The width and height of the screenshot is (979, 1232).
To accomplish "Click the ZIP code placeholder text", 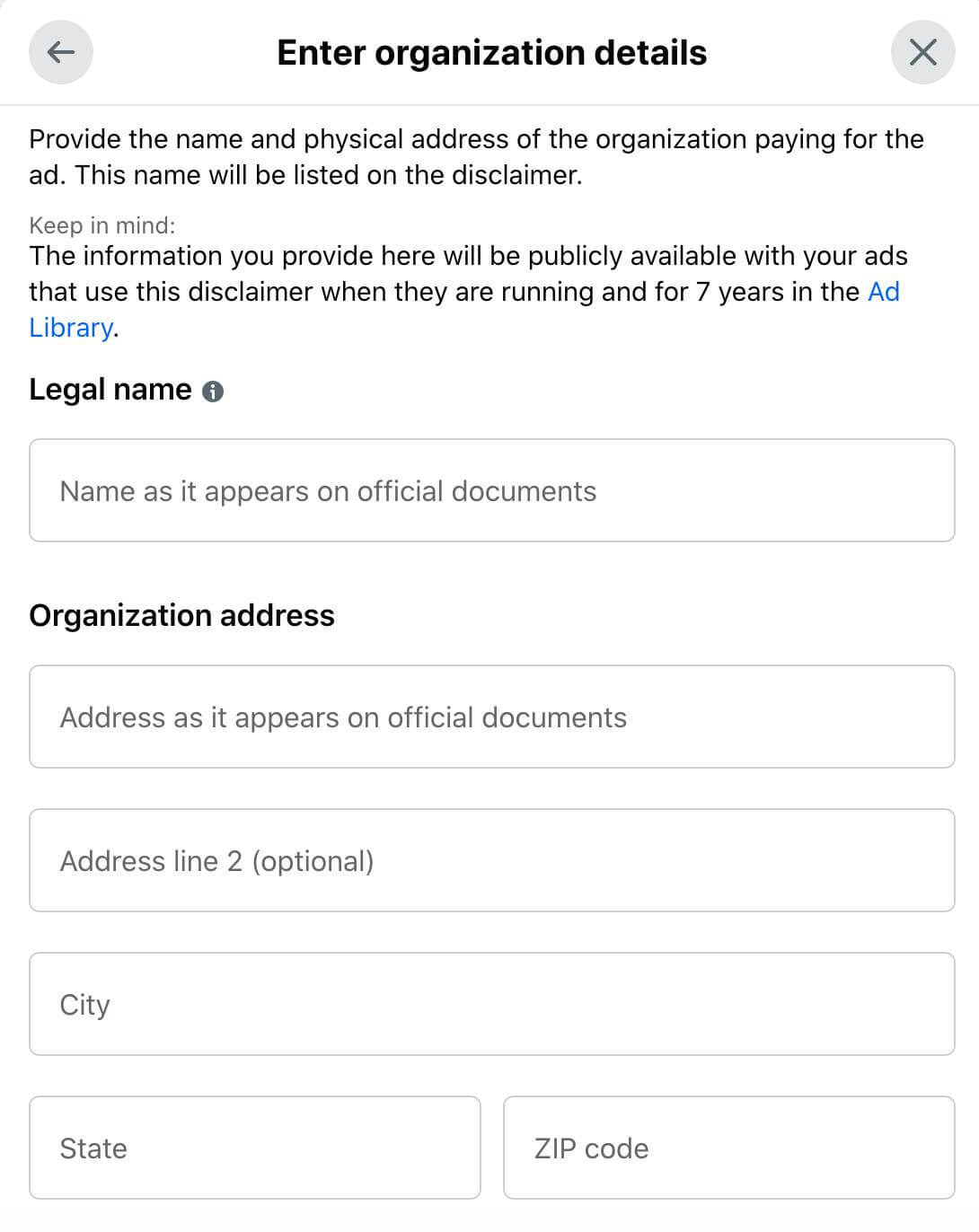I will pos(591,1148).
